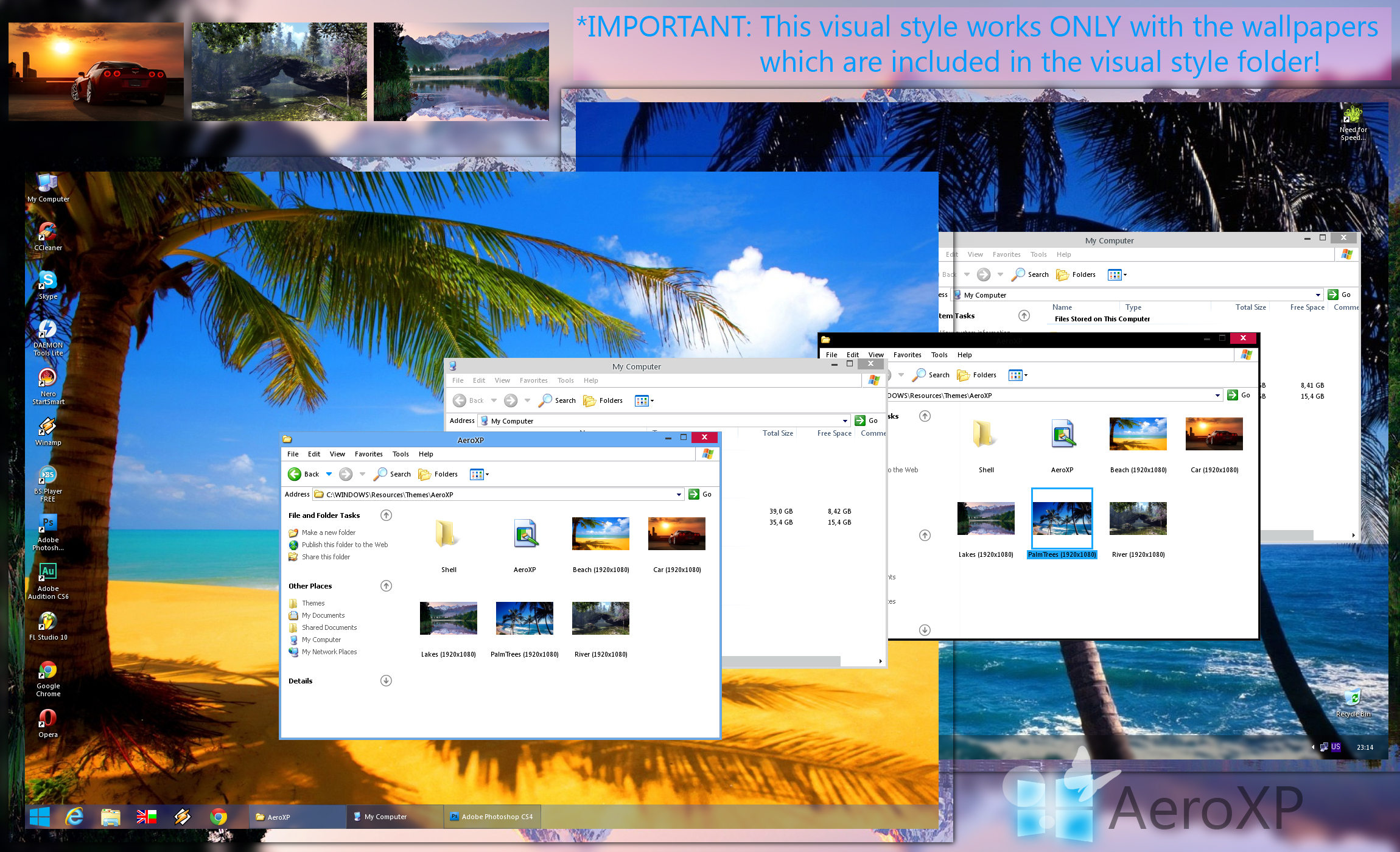Image resolution: width=1400 pixels, height=852 pixels.
Task: Expand Details section in sidebar
Action: tap(386, 681)
